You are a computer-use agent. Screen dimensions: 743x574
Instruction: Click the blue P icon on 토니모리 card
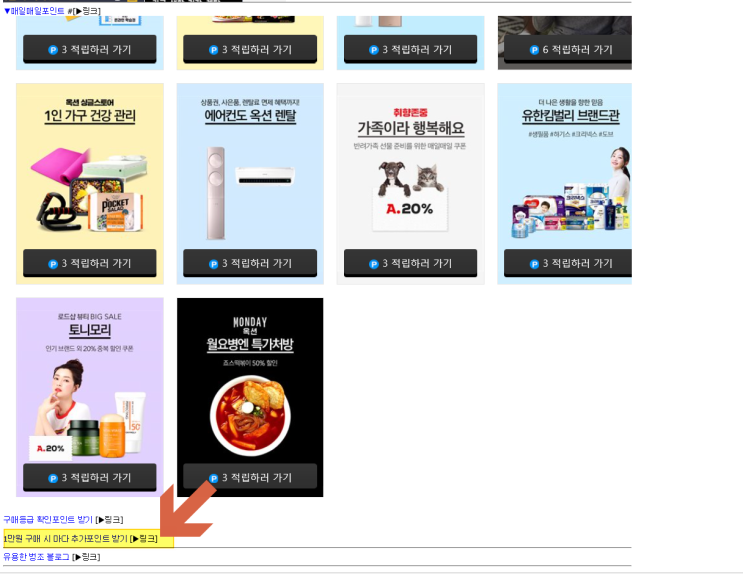[53, 478]
